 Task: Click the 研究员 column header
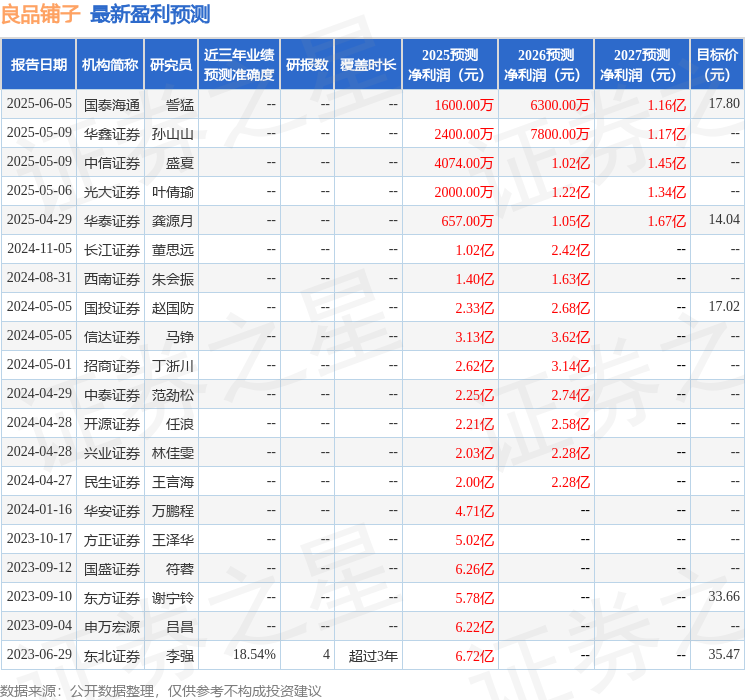point(171,64)
